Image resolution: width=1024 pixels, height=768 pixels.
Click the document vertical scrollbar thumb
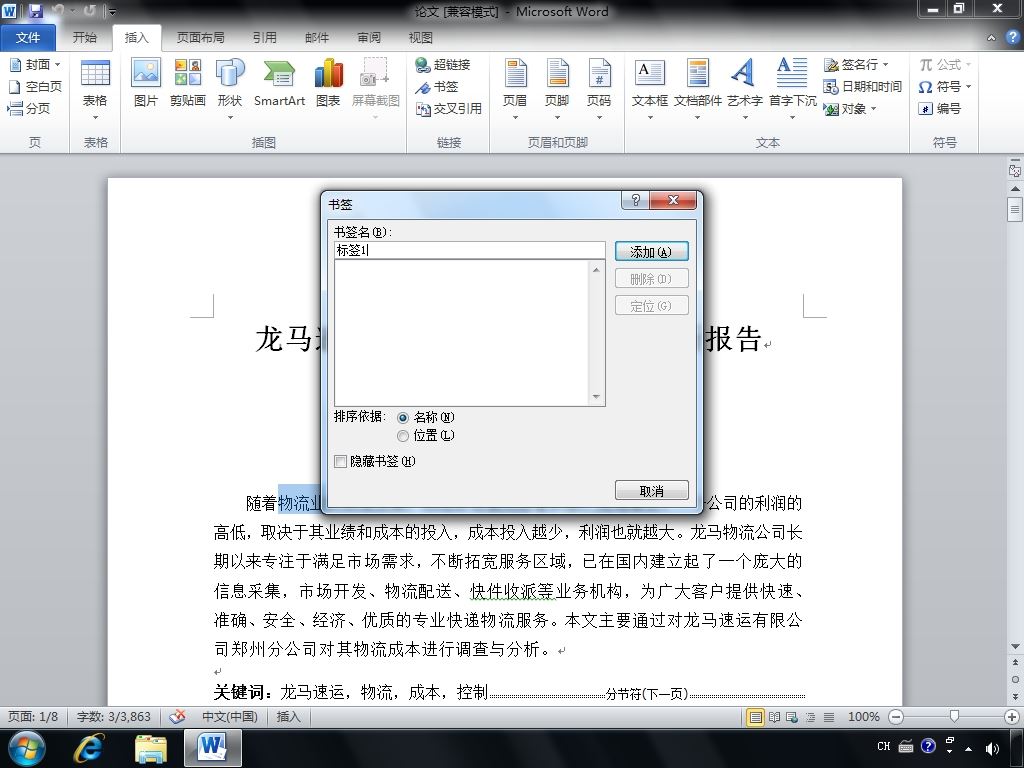pos(1014,209)
